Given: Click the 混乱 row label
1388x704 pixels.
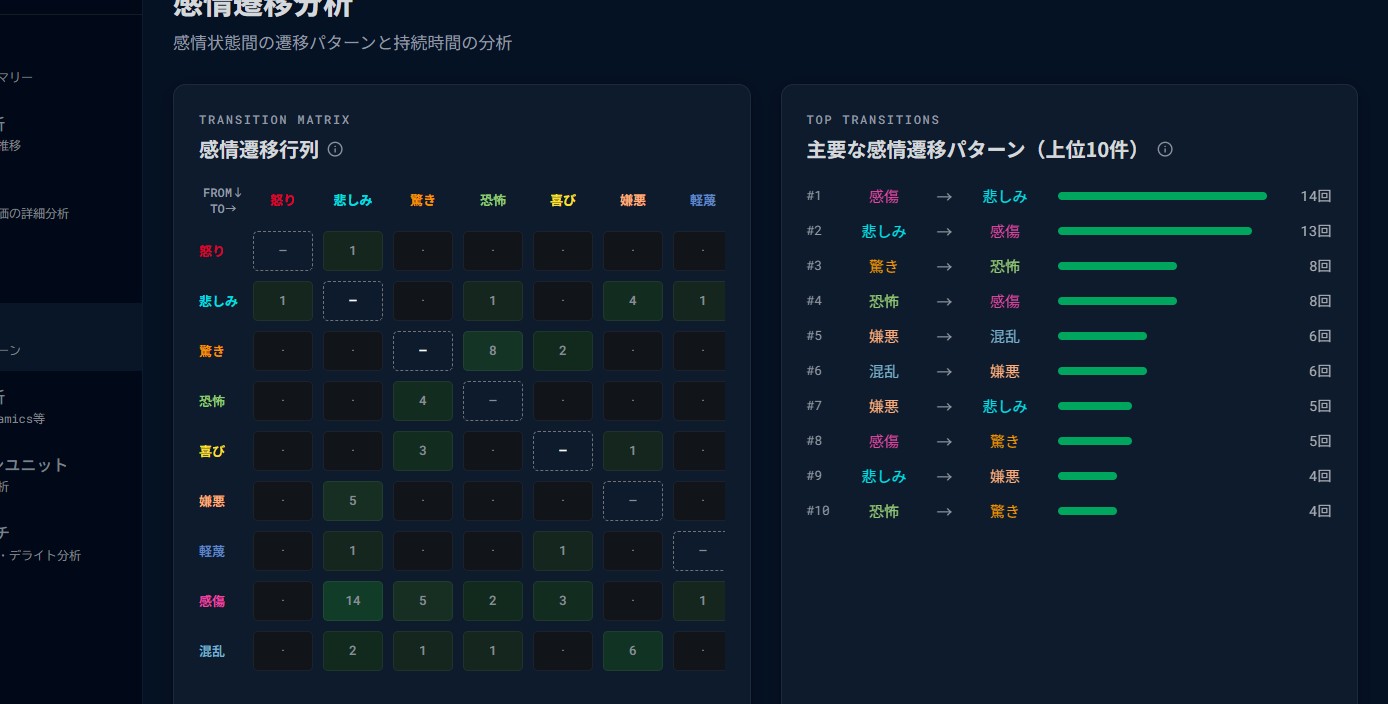Looking at the screenshot, I should tap(212, 651).
